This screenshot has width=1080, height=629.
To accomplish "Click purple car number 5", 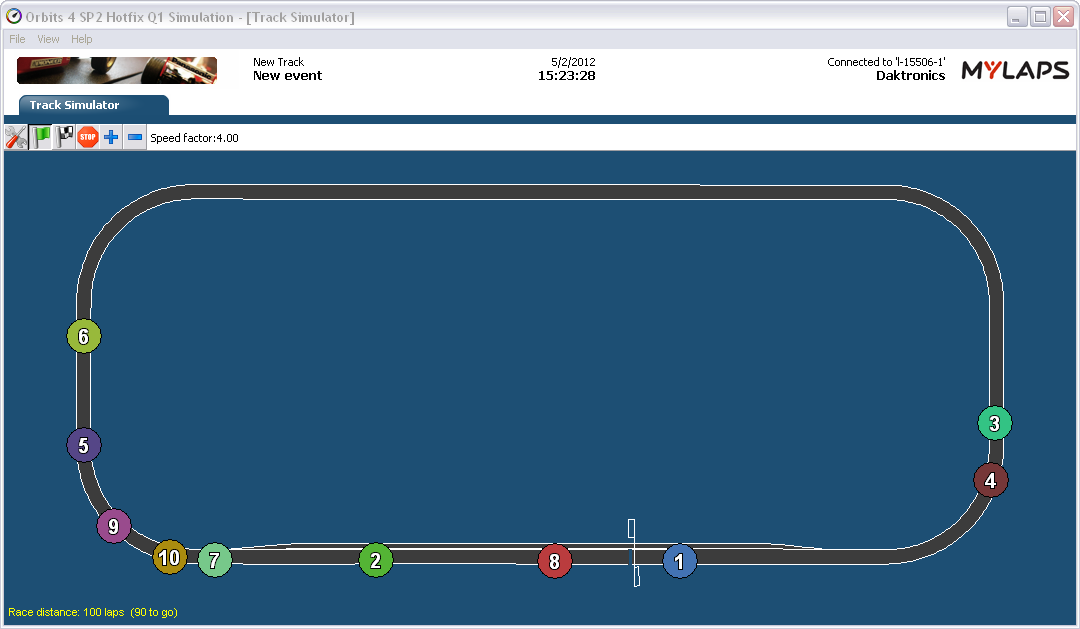I will click(x=84, y=445).
